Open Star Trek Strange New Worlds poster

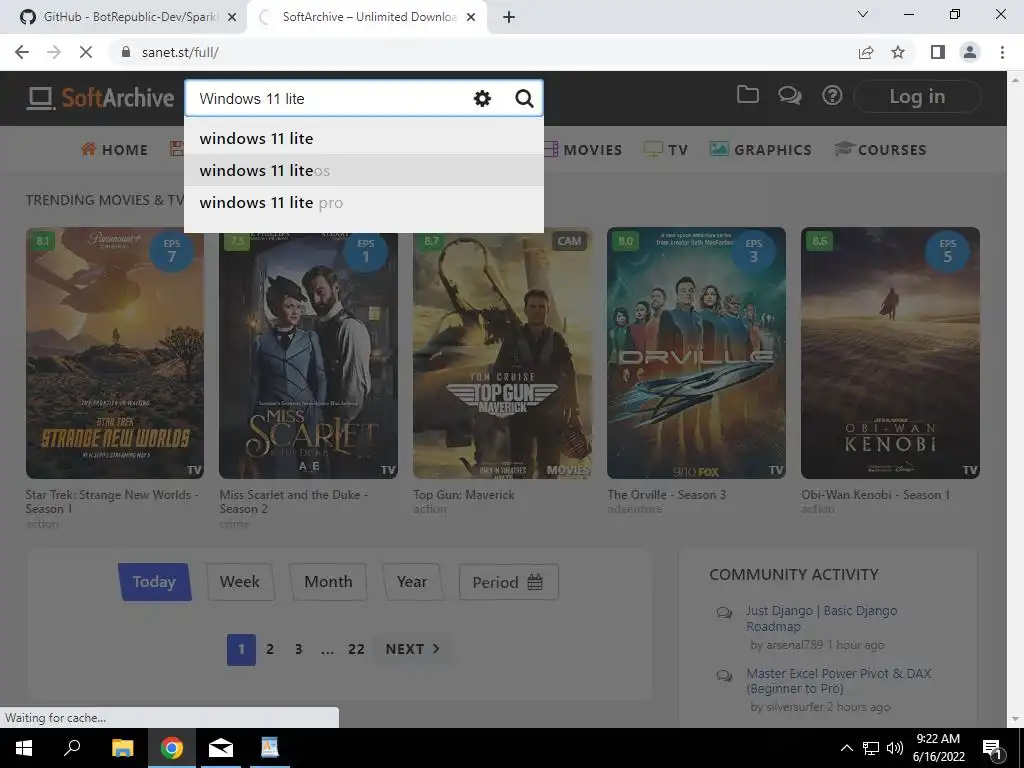[115, 353]
